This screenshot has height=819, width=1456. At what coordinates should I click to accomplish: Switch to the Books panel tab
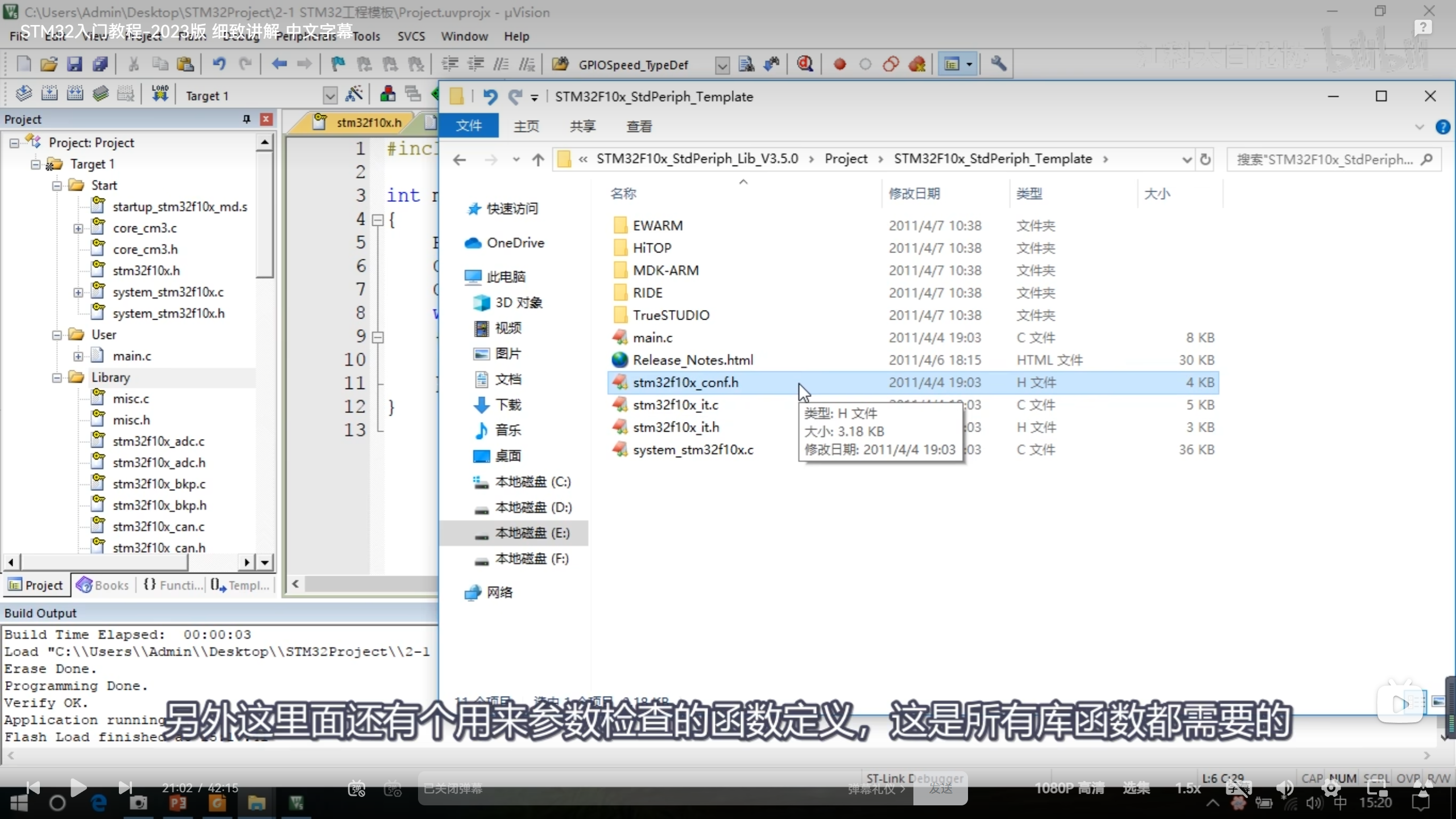click(104, 585)
